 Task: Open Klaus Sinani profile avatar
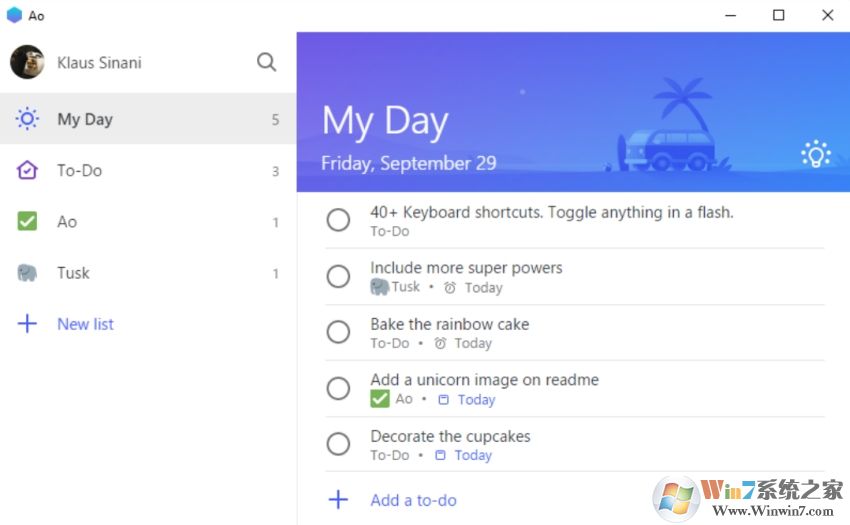pyautogui.click(x=27, y=62)
